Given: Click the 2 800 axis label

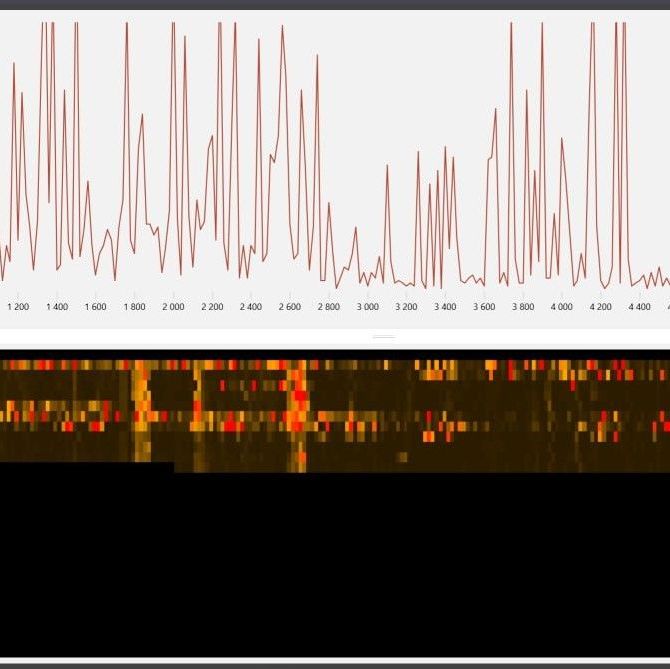Looking at the screenshot, I should click(329, 307).
